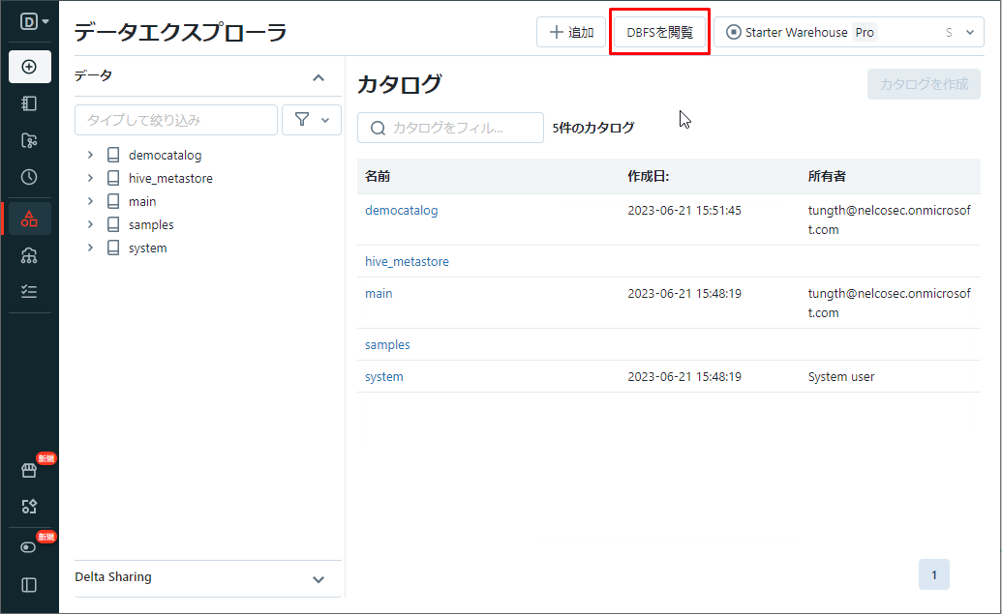
Task: Toggle the preview switch in the sidebar
Action: pyautogui.click(x=29, y=547)
